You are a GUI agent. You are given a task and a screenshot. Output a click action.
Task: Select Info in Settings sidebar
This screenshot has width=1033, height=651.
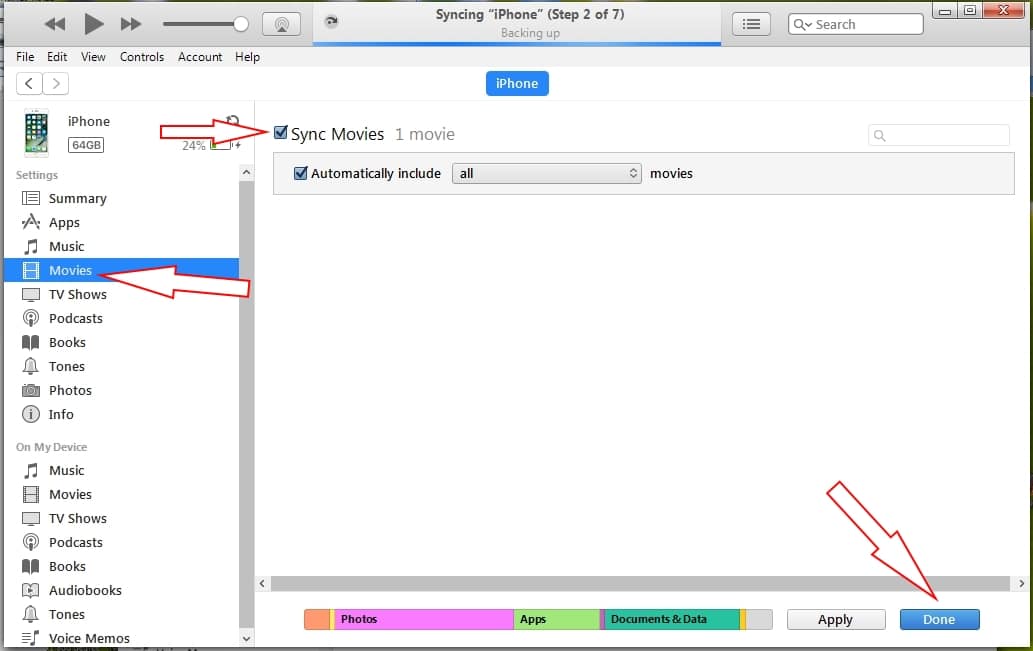[122, 414]
